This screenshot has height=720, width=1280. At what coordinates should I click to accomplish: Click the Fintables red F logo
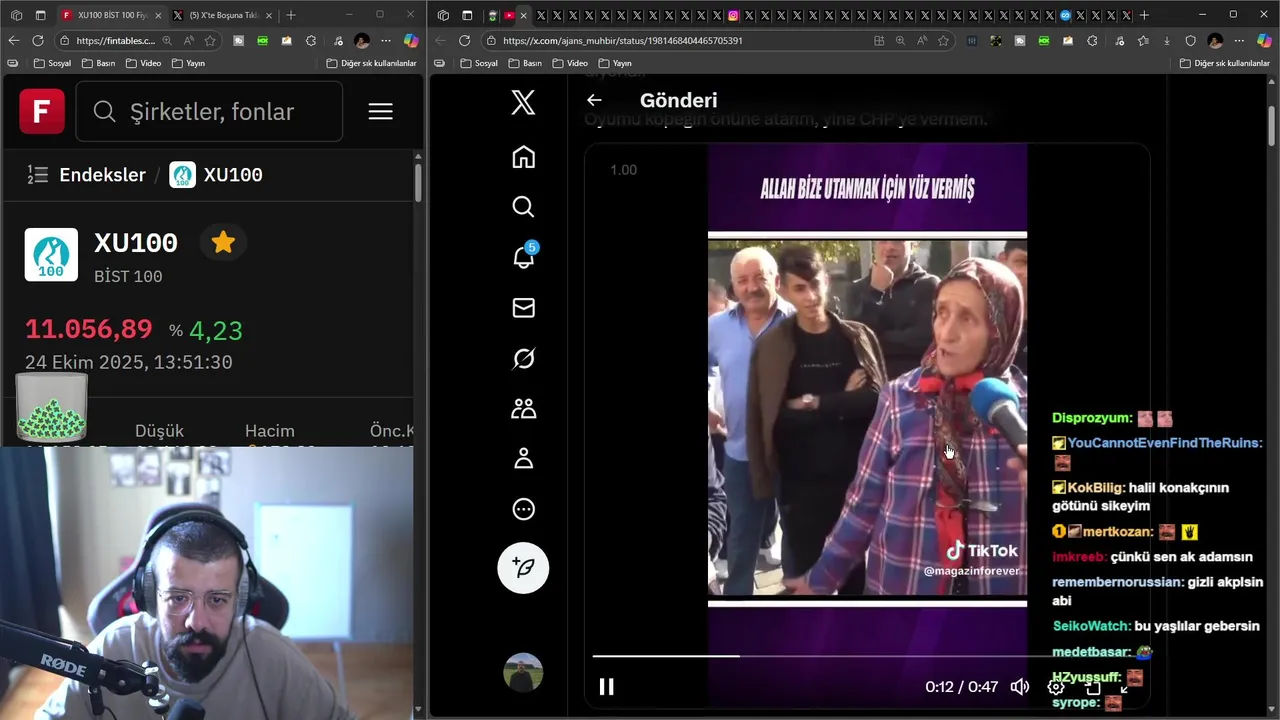(42, 111)
